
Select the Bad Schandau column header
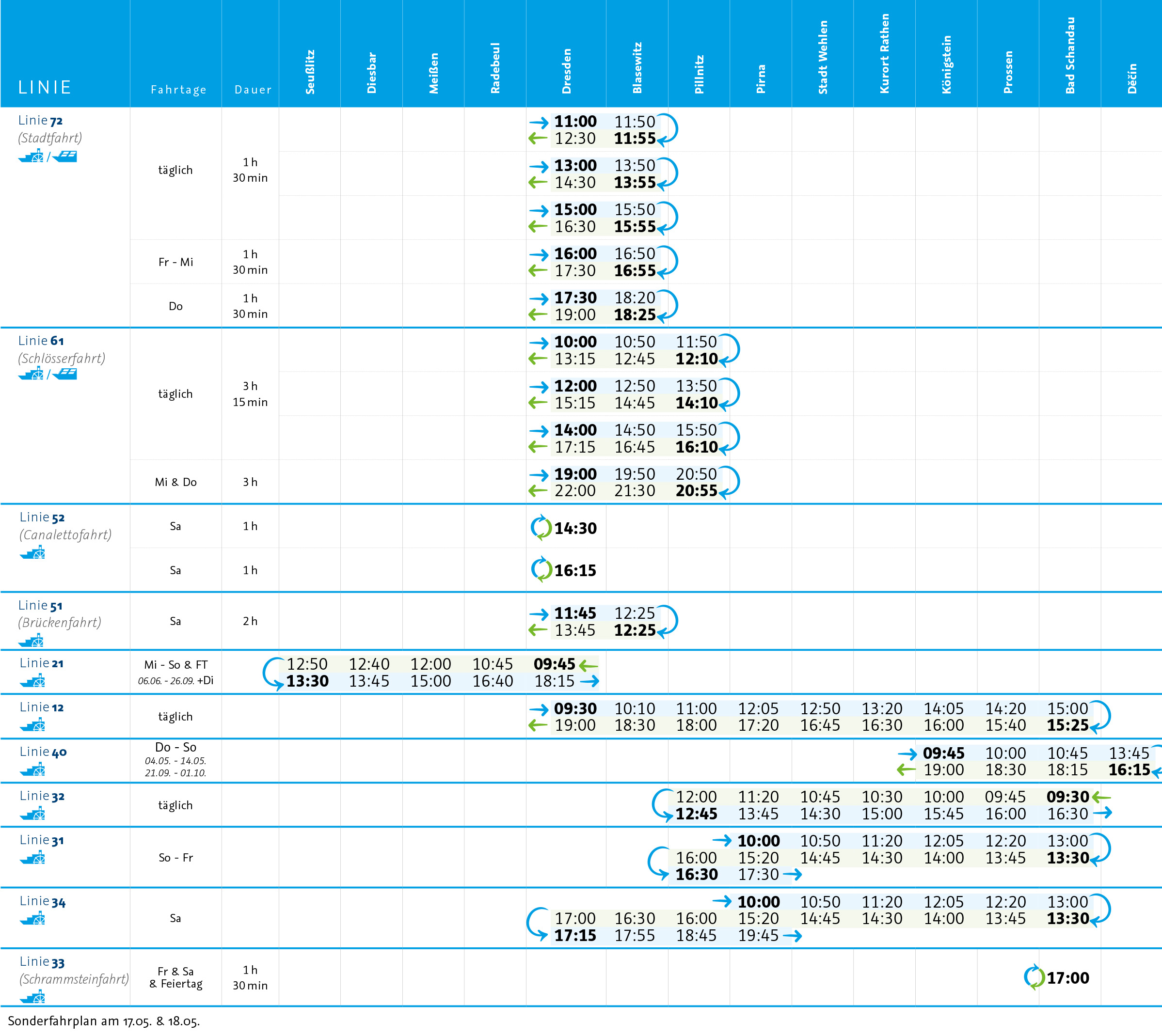pyautogui.click(x=1070, y=56)
